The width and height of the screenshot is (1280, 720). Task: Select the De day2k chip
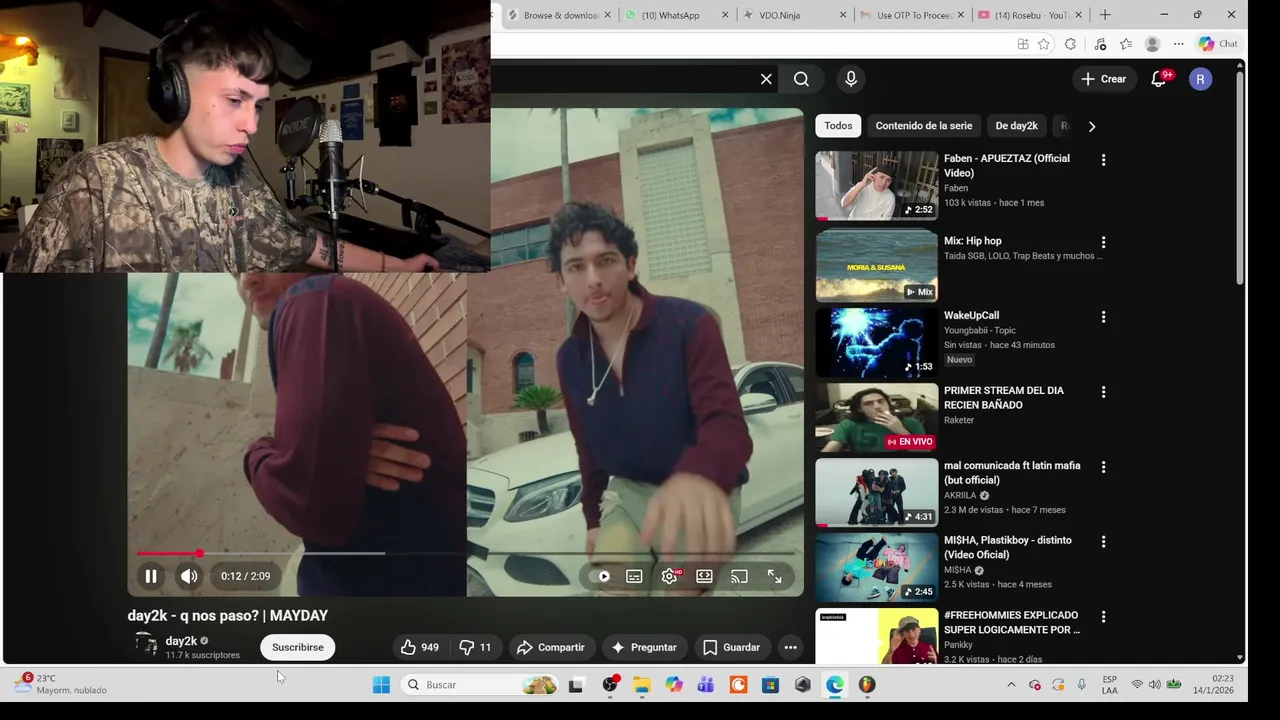[1016, 126]
